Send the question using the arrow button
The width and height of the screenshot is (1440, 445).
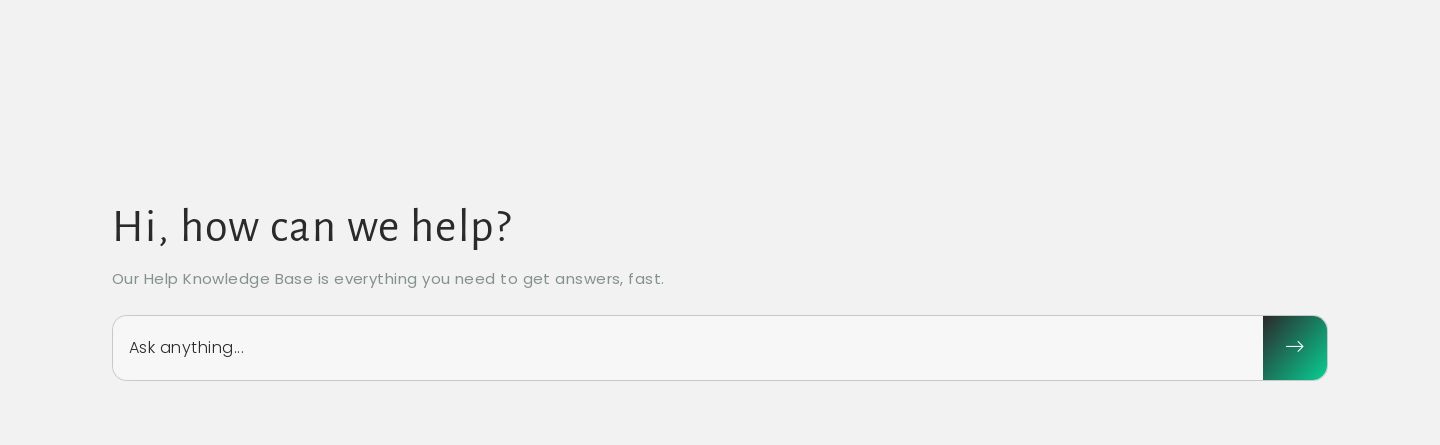click(x=1295, y=348)
